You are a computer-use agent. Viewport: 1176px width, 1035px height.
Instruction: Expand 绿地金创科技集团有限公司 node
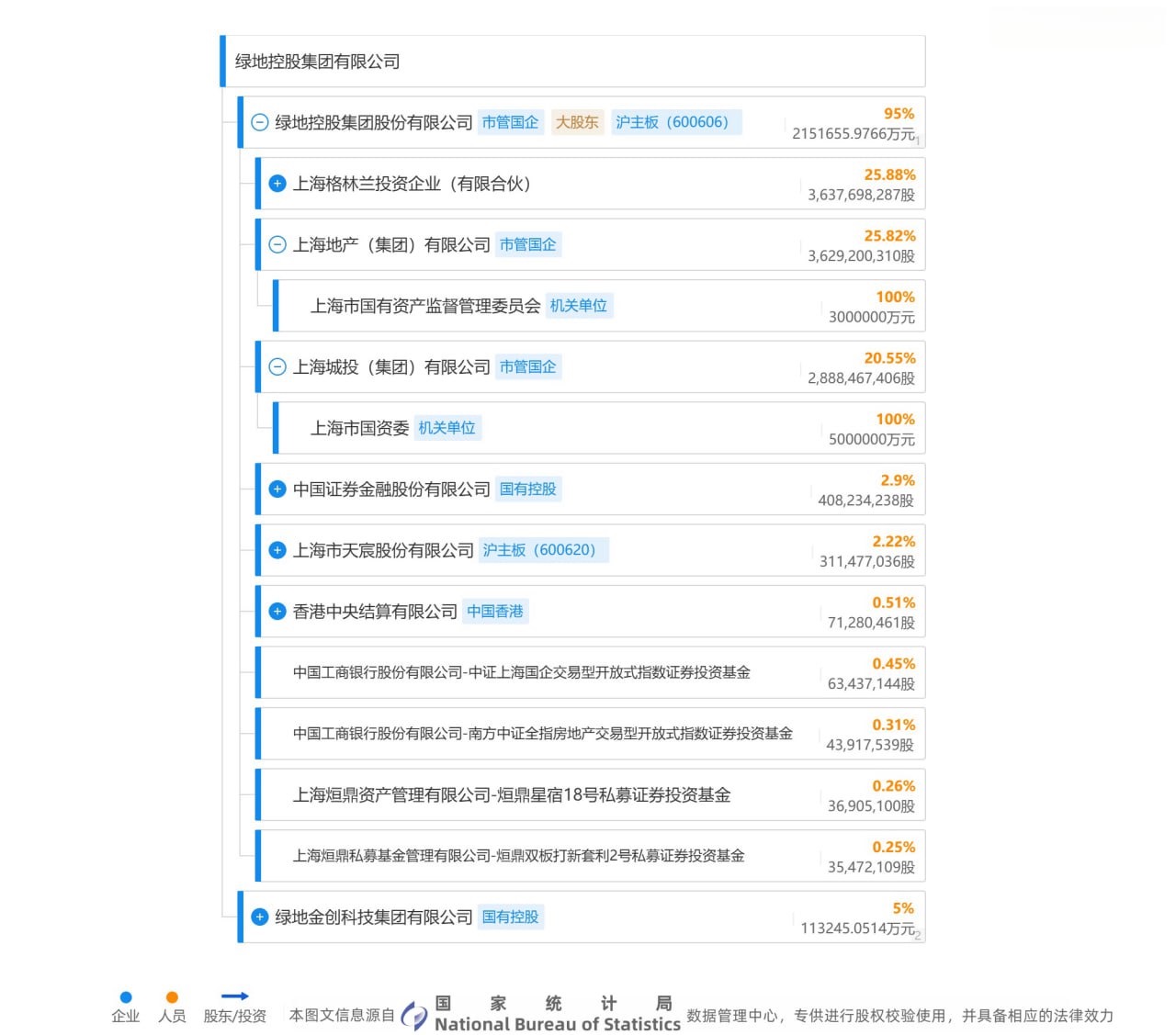pos(260,917)
